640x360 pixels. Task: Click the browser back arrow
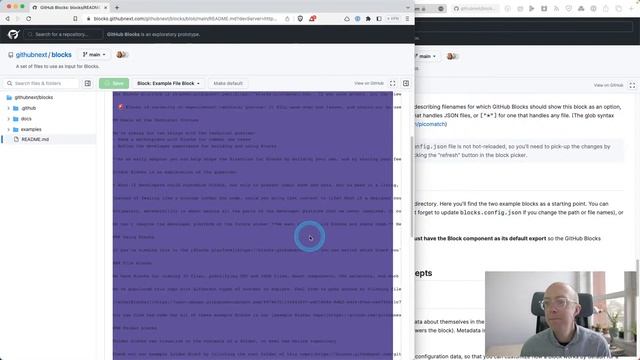7,19
